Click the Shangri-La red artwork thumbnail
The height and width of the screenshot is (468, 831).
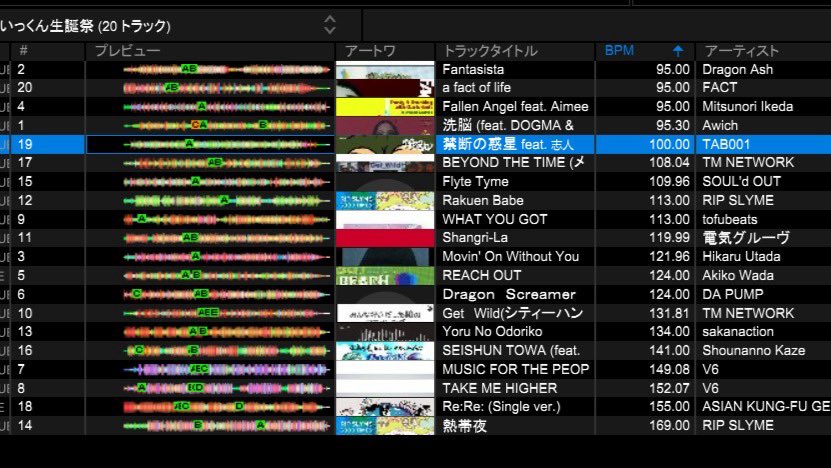point(385,238)
